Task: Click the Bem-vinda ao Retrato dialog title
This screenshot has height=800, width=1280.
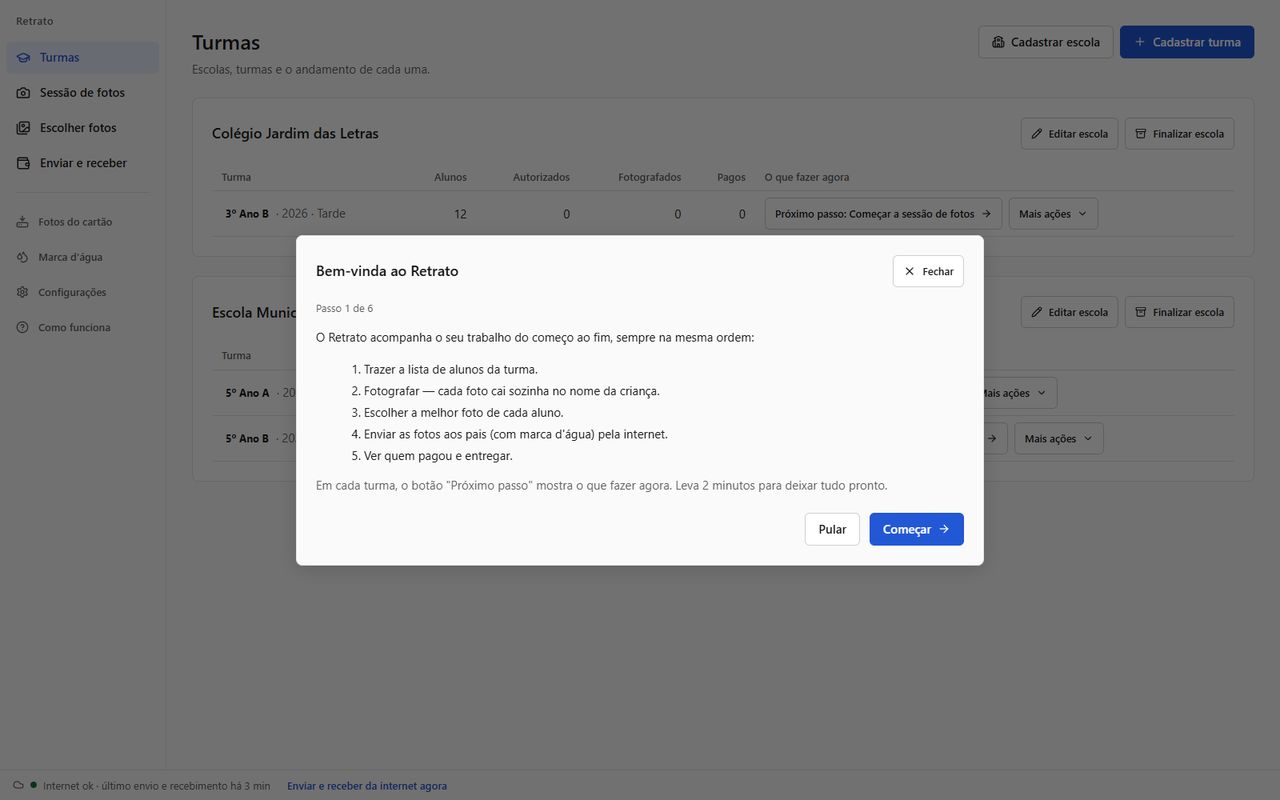Action: click(387, 271)
